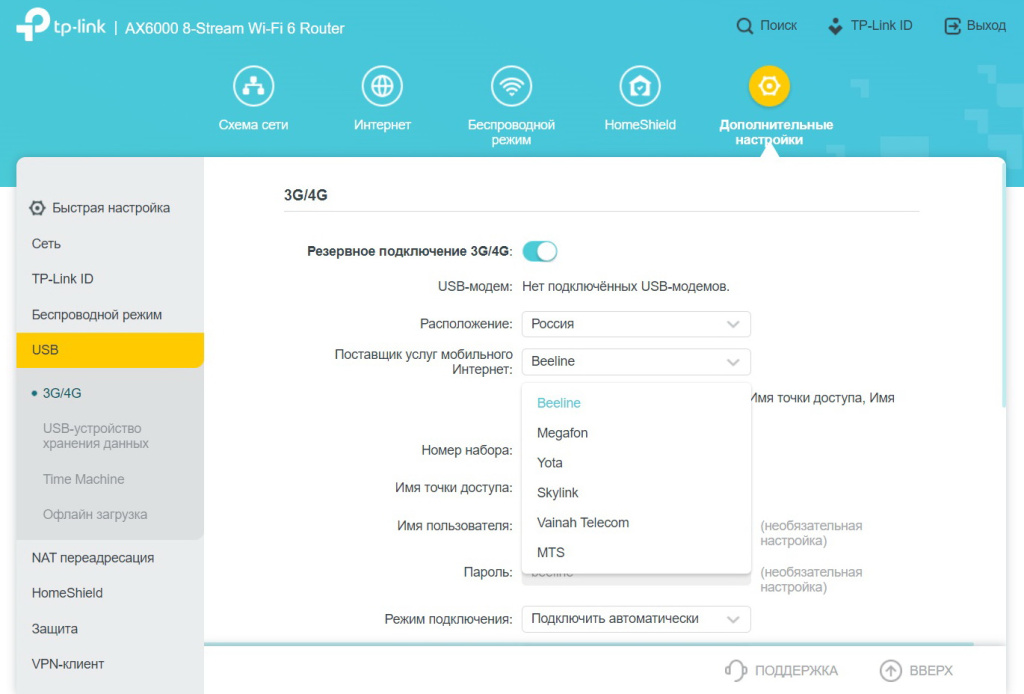
Task: Choose Beeline from the provider list
Action: pyautogui.click(x=636, y=403)
